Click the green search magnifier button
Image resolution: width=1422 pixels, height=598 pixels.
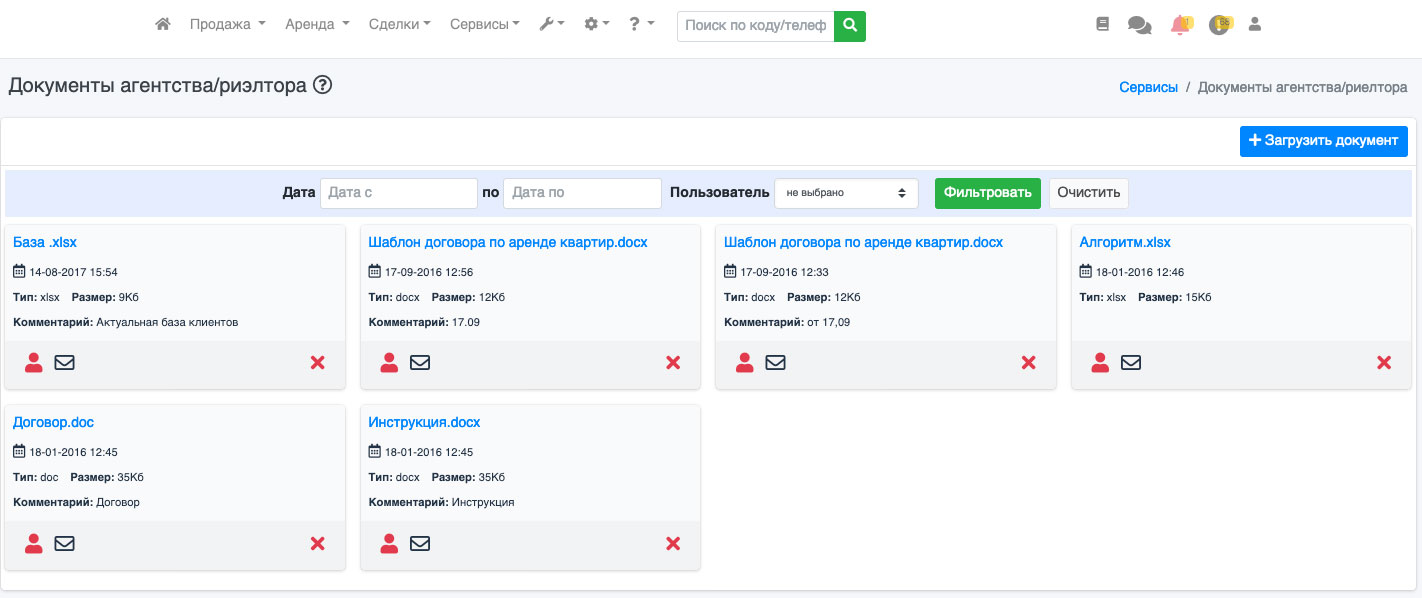click(850, 26)
